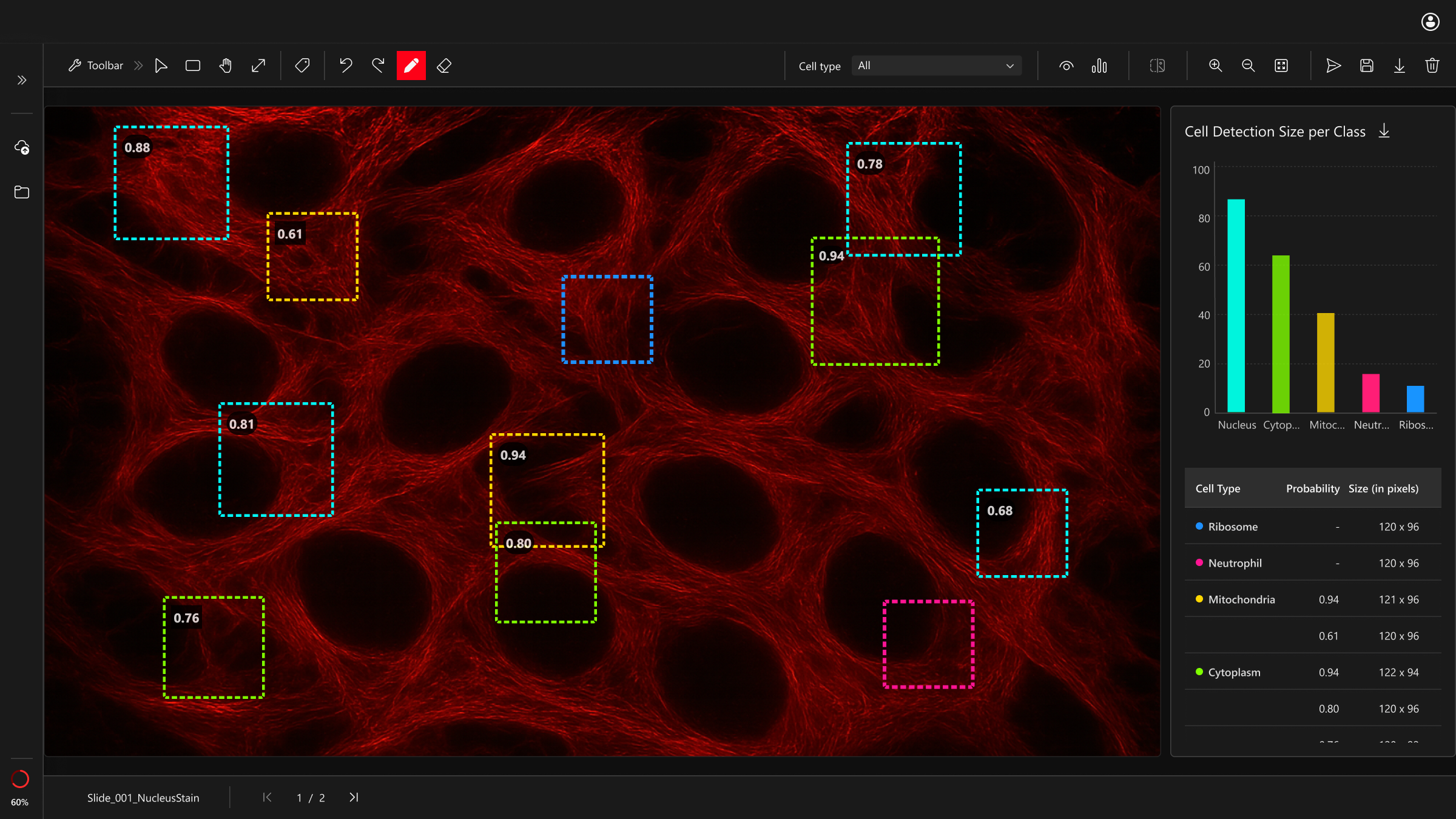Click the Cell Type column header
The image size is (1456, 819).
pos(1218,488)
